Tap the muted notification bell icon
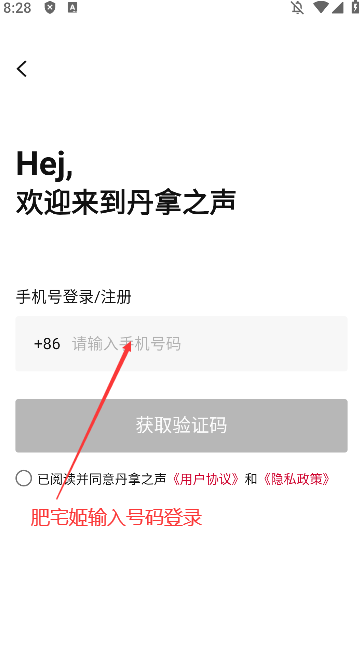Viewport: 362px width, 650px height. [297, 7]
